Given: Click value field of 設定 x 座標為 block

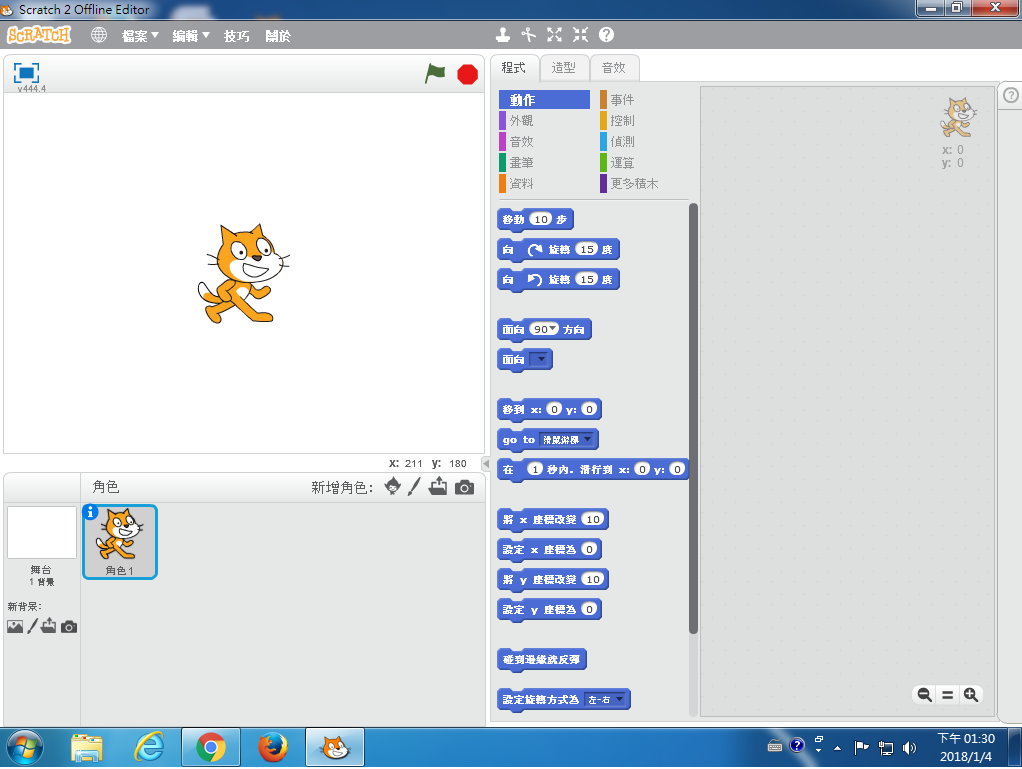Looking at the screenshot, I should [589, 549].
